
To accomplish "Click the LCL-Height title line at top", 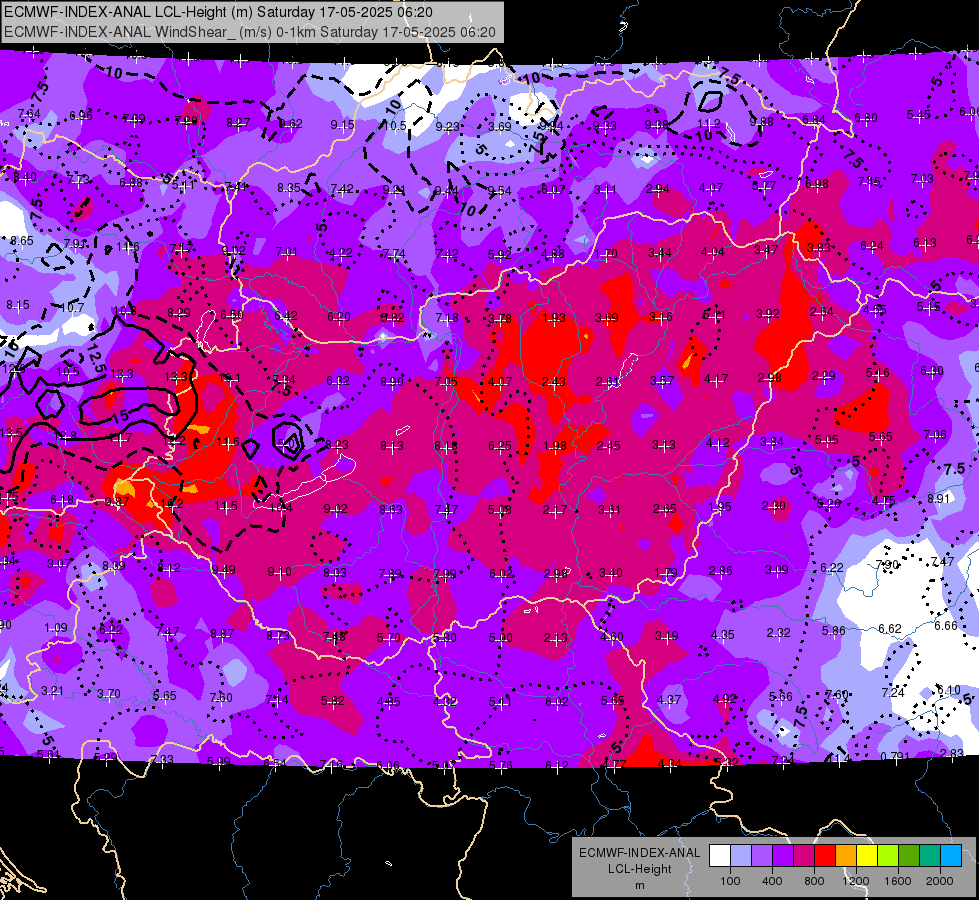I will (218, 12).
